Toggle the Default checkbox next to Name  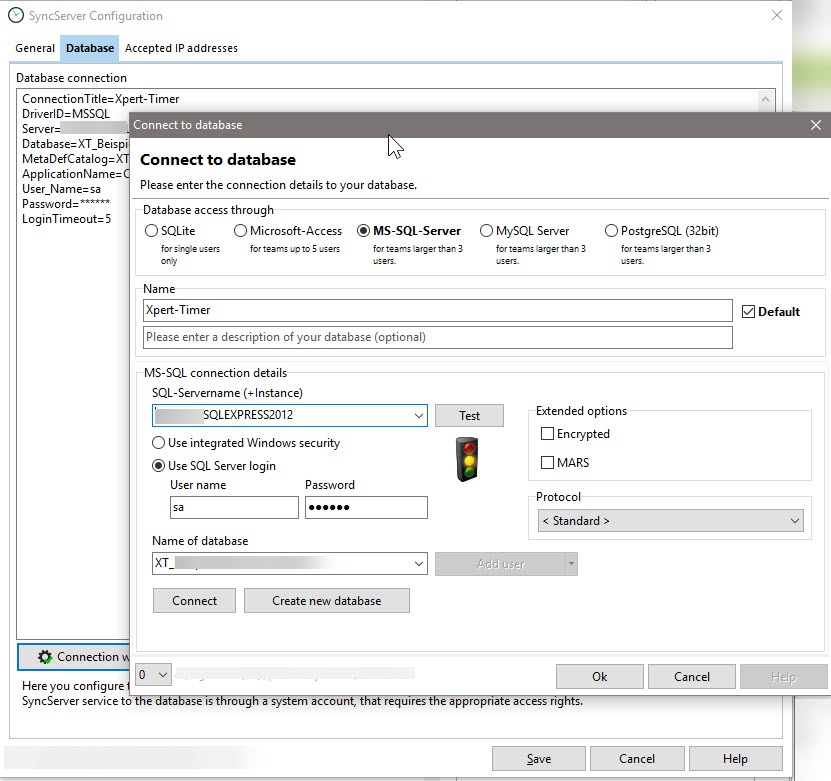(748, 311)
